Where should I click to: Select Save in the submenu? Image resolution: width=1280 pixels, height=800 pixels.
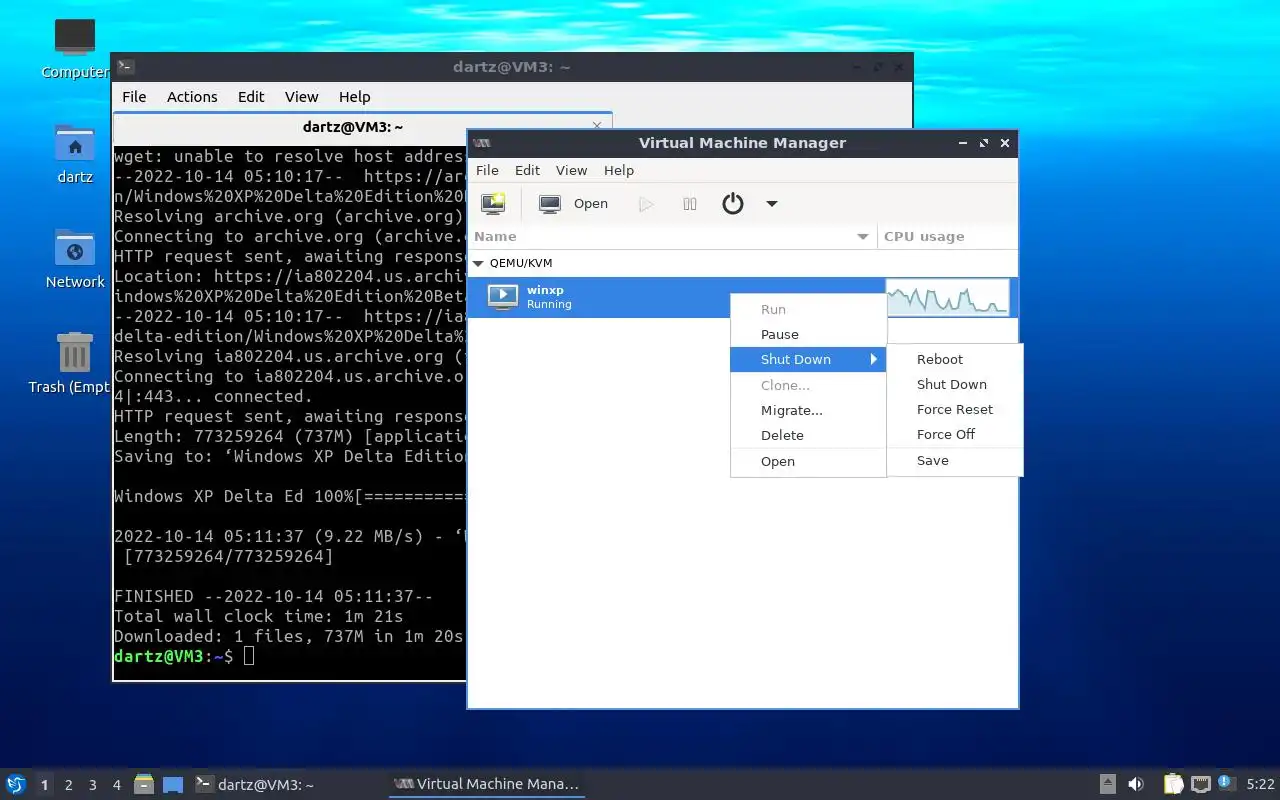[955, 461]
